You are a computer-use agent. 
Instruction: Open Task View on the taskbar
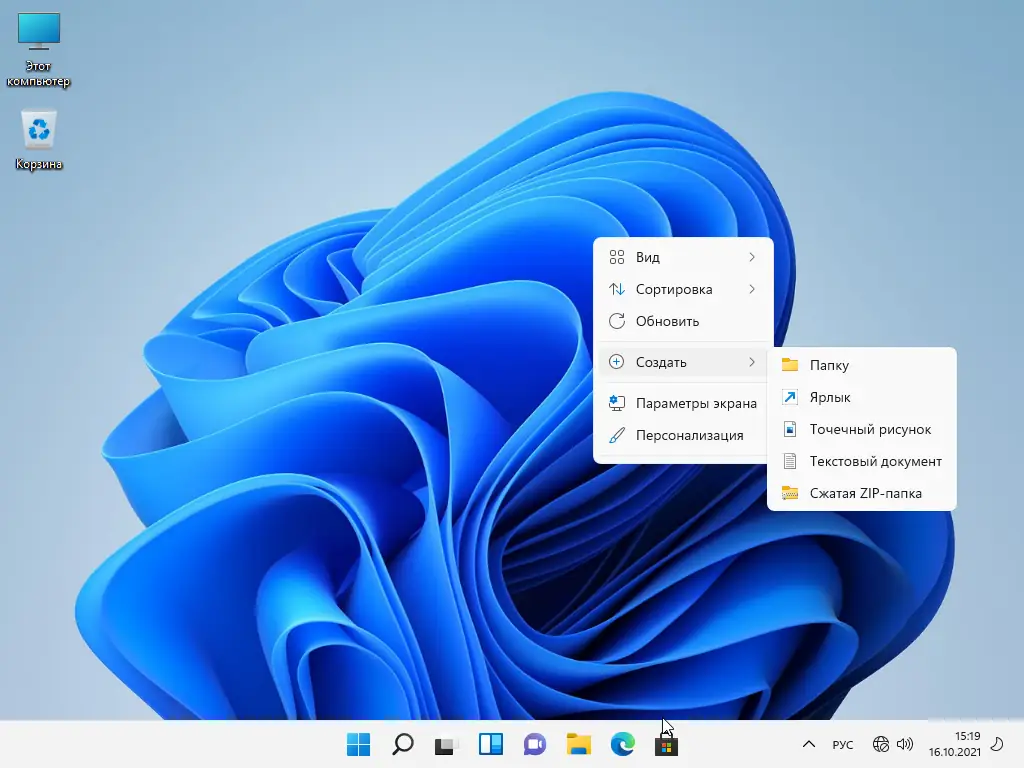click(446, 744)
